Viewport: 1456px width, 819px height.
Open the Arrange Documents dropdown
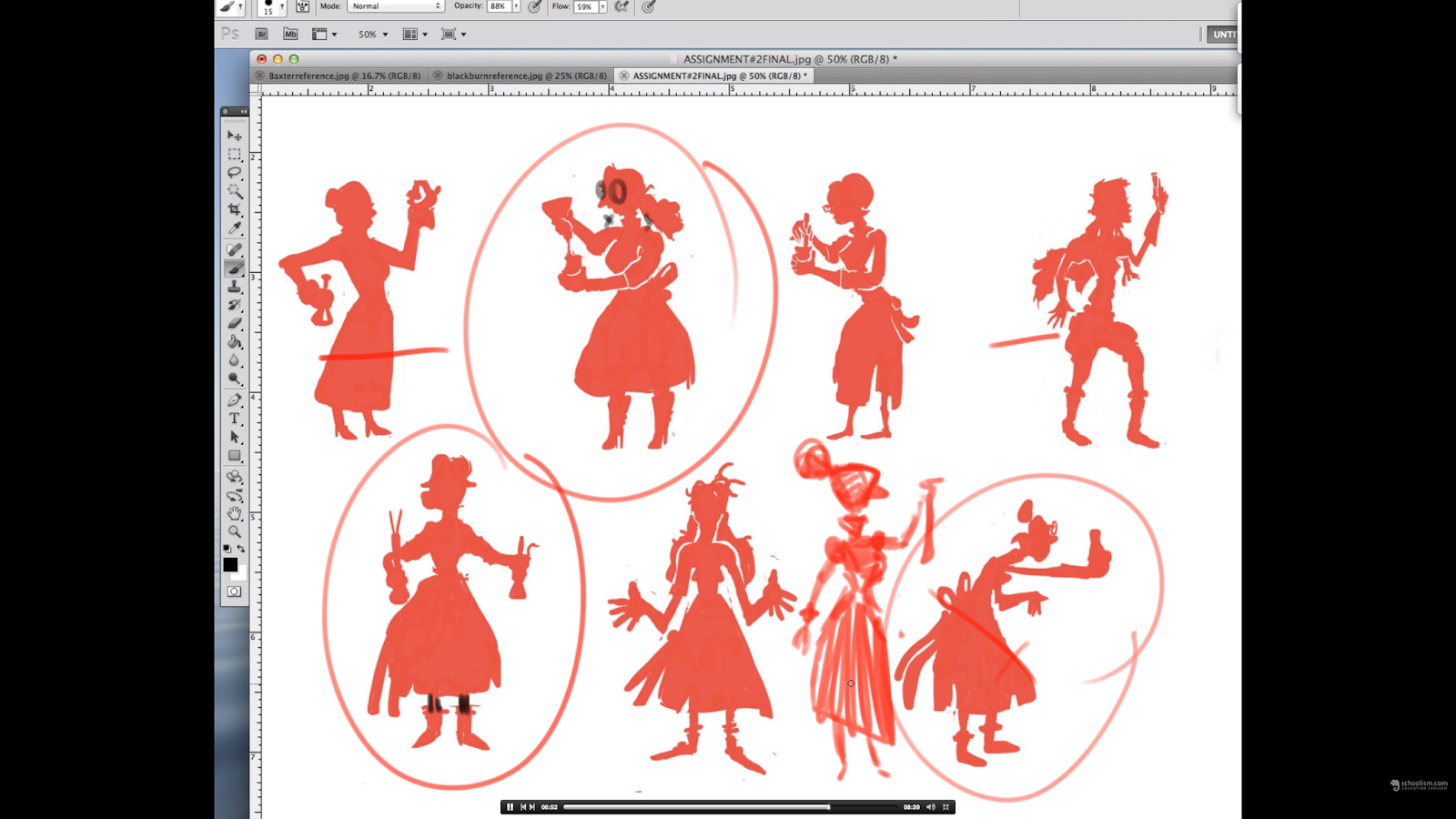[414, 34]
